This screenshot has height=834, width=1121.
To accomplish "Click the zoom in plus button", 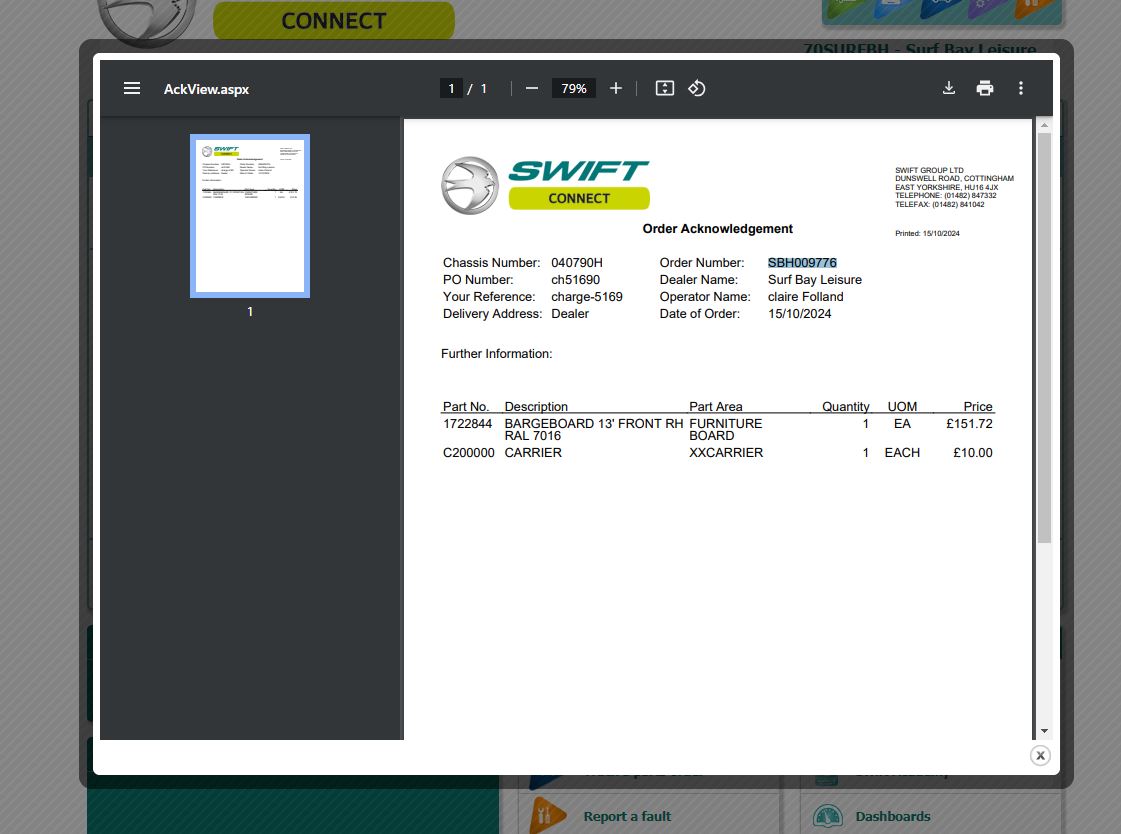I will (x=616, y=88).
